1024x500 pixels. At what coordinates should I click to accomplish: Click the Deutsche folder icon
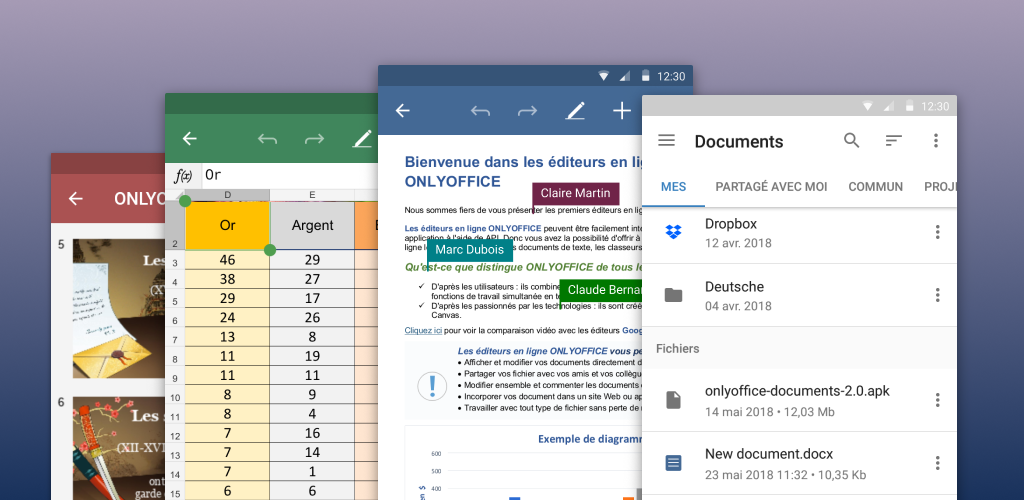(x=673, y=295)
